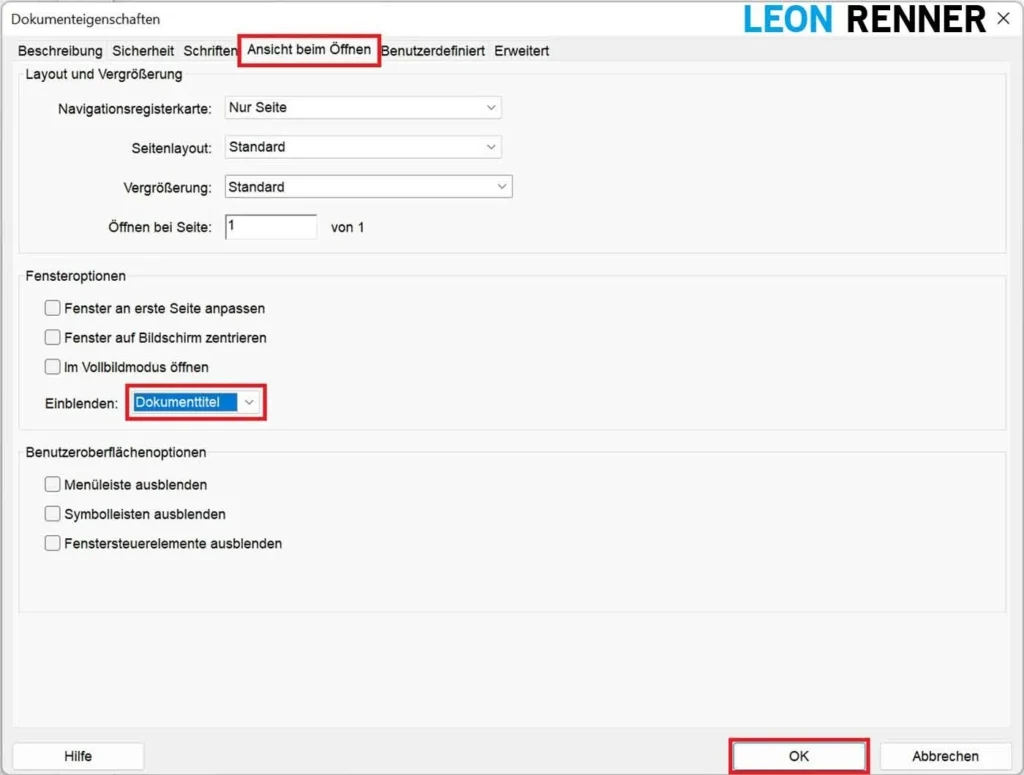This screenshot has height=775, width=1024.
Task: Open the Seitenlayout dropdown
Action: (x=363, y=147)
